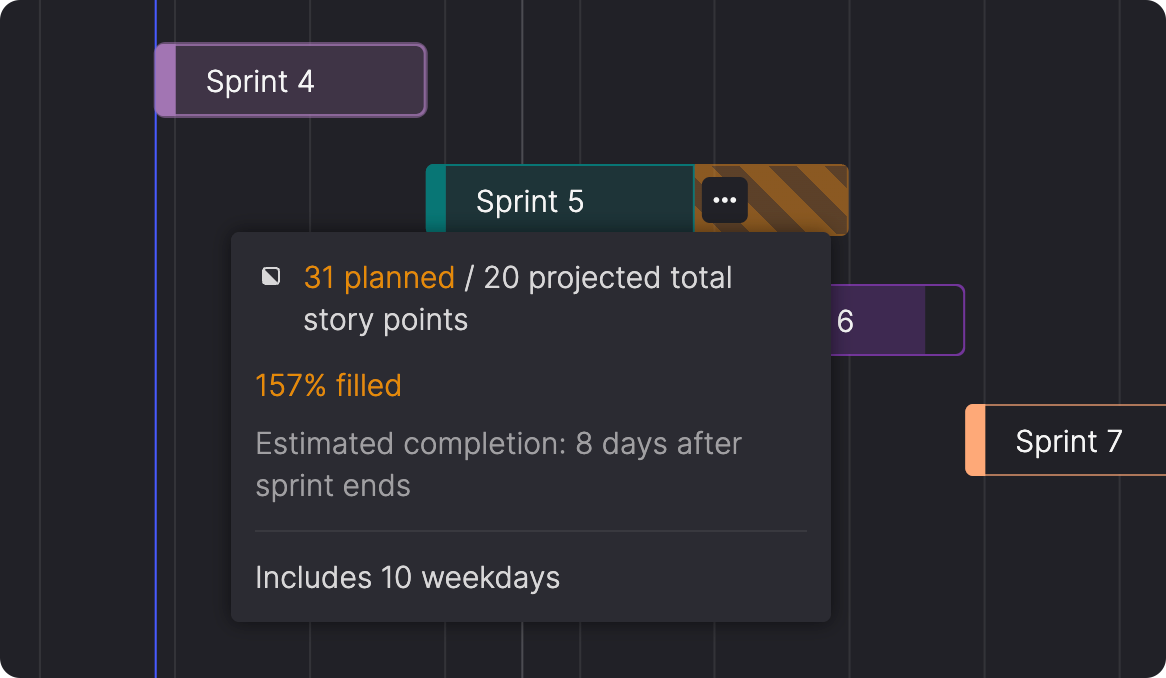Open the Sprint 5 more options ellipsis
This screenshot has height=678, width=1166.
point(724,200)
